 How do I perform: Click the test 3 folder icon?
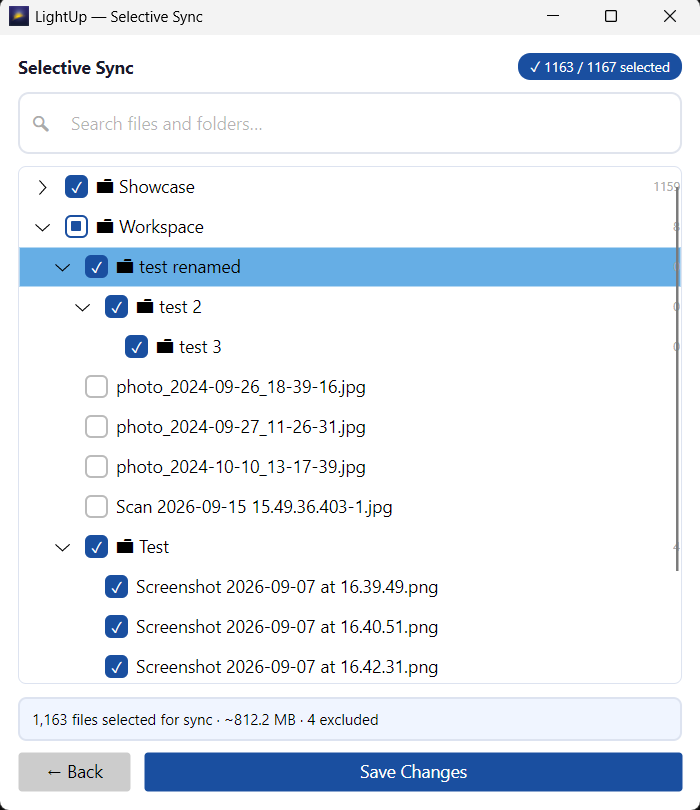point(165,346)
